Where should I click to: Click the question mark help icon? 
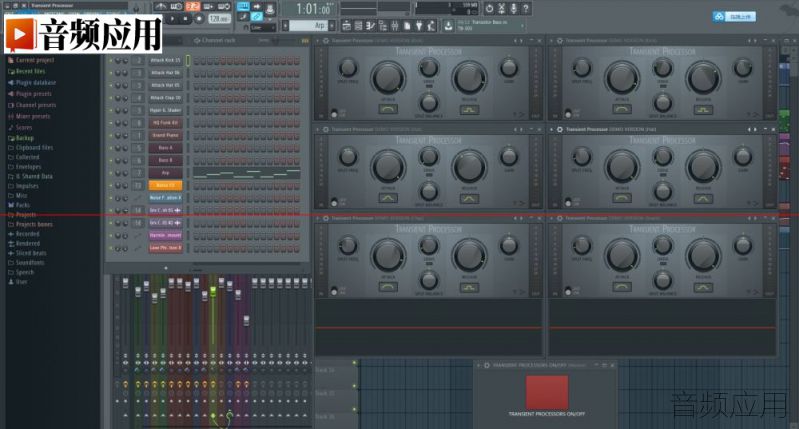[526, 8]
